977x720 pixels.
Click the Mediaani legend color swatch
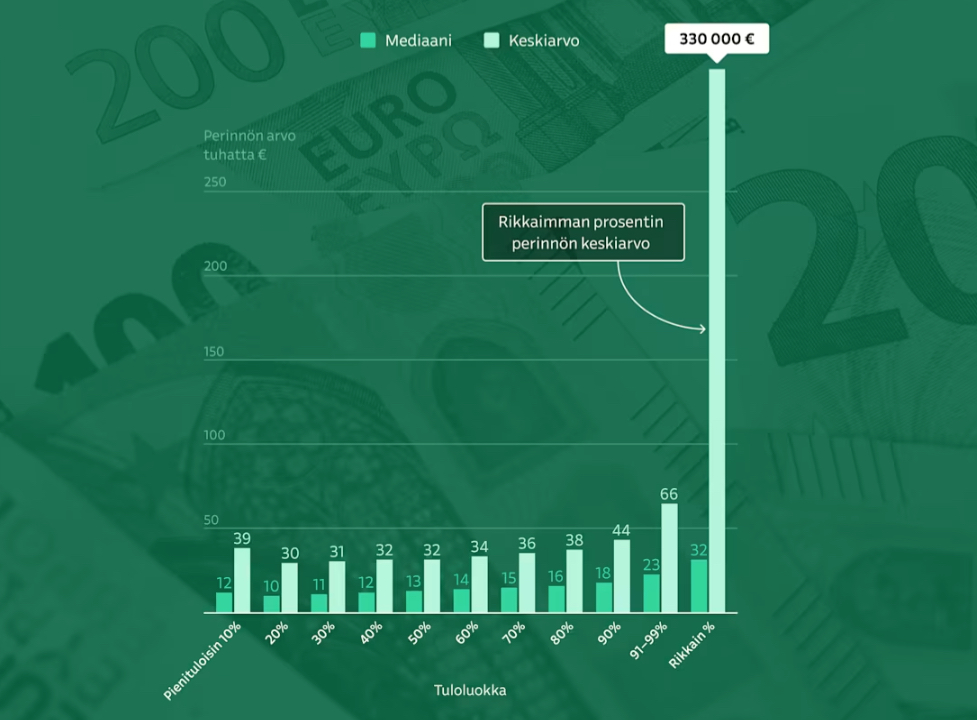[x=368, y=41]
